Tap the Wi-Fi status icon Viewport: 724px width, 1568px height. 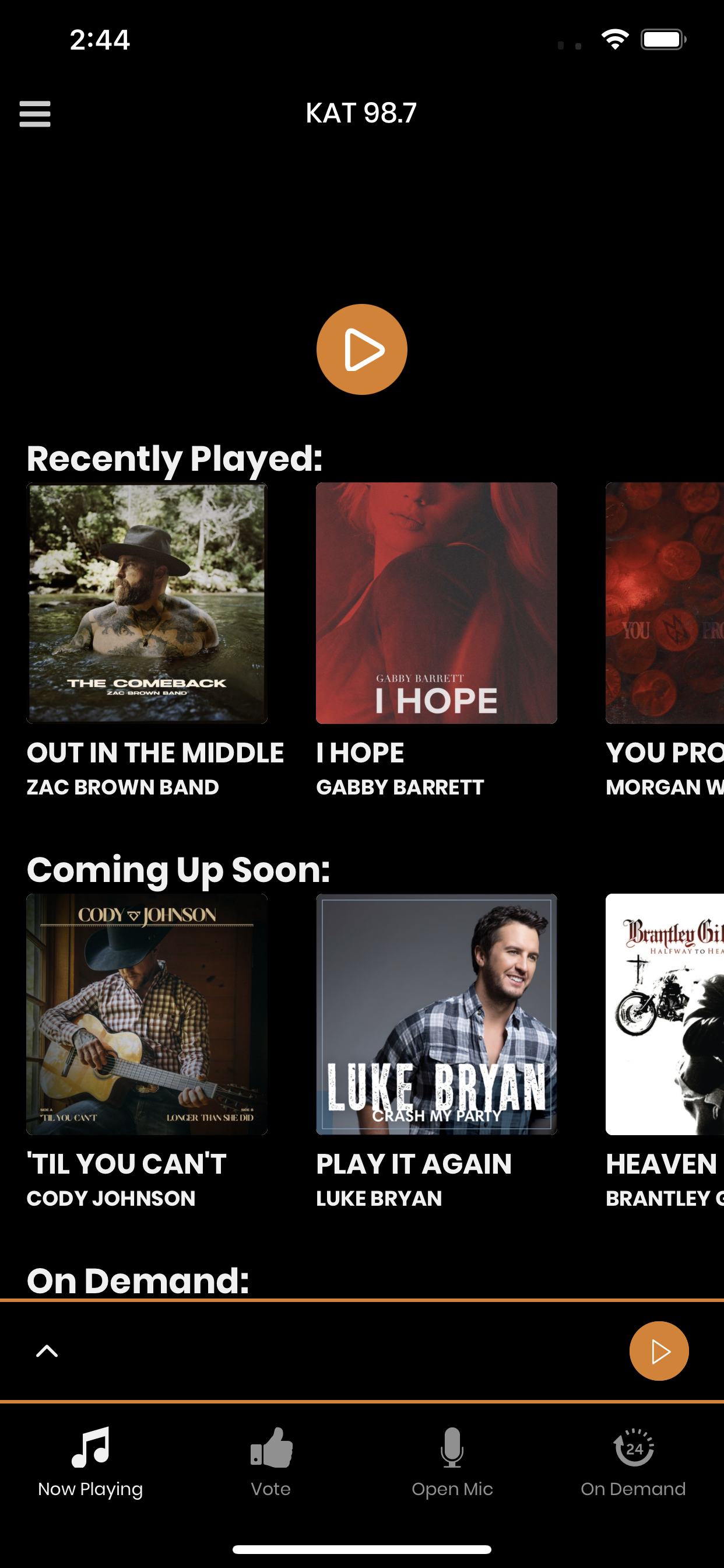[x=614, y=40]
